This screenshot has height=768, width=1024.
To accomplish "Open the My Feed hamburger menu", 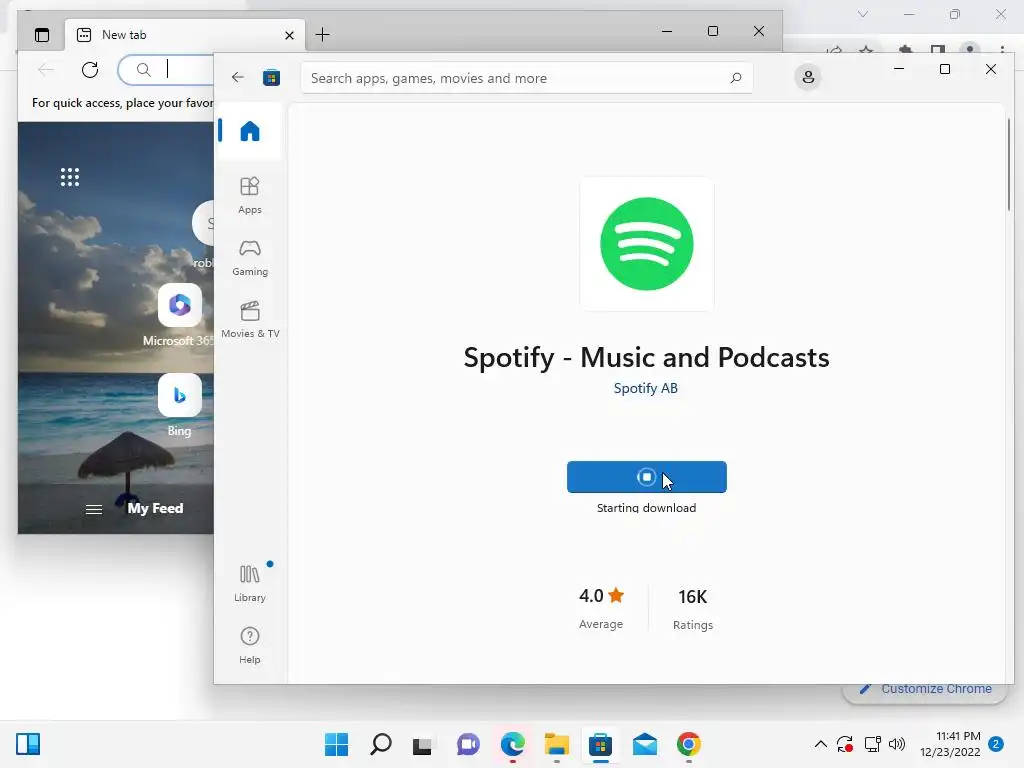I will (x=94, y=509).
